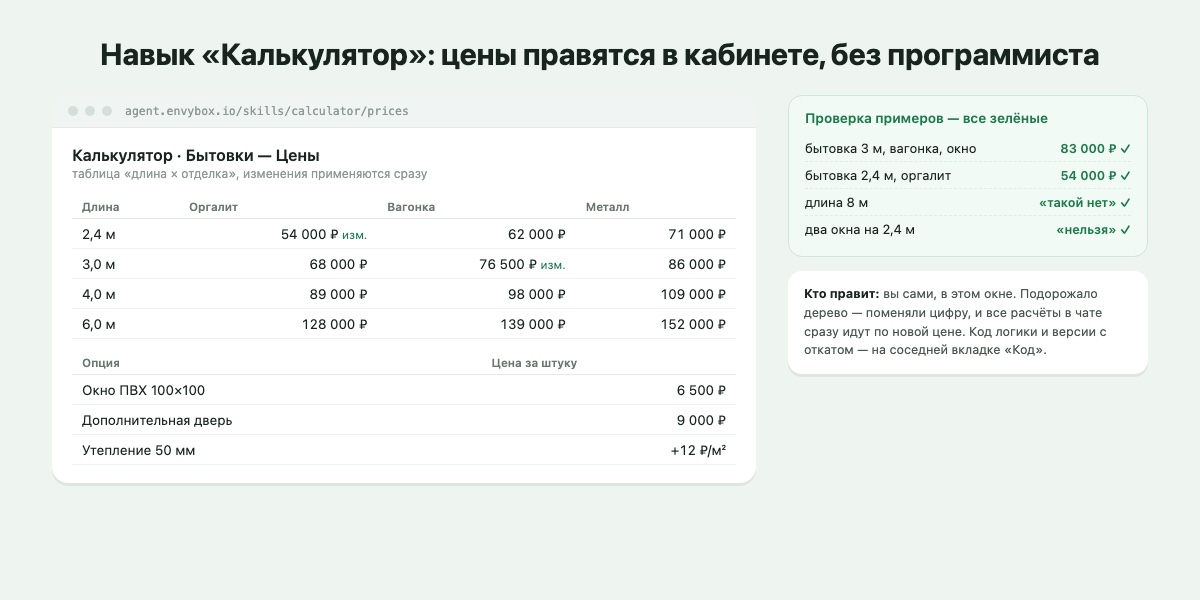This screenshot has width=1200, height=600.
Task: Click the «Проверка примеров — все зелёные» heading
Action: [926, 118]
